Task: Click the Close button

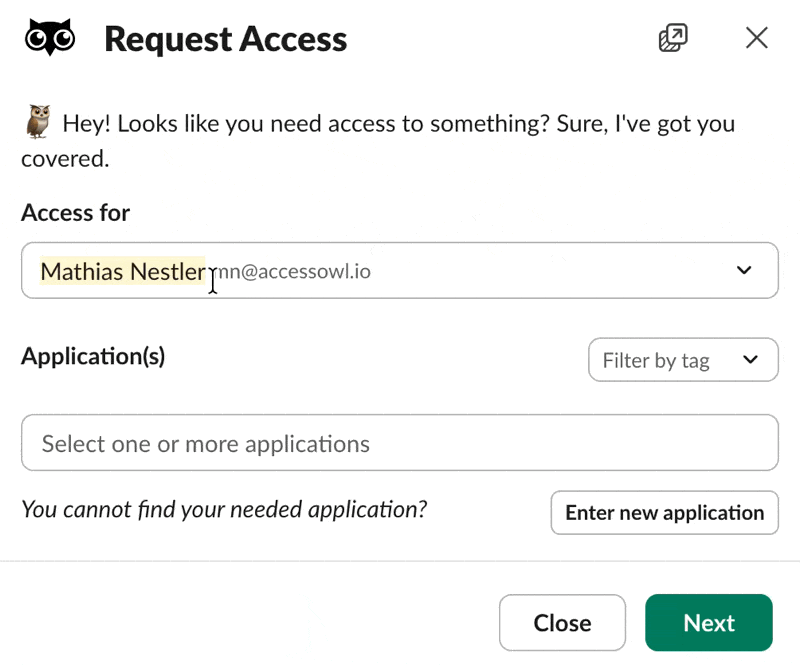Action: (x=562, y=622)
